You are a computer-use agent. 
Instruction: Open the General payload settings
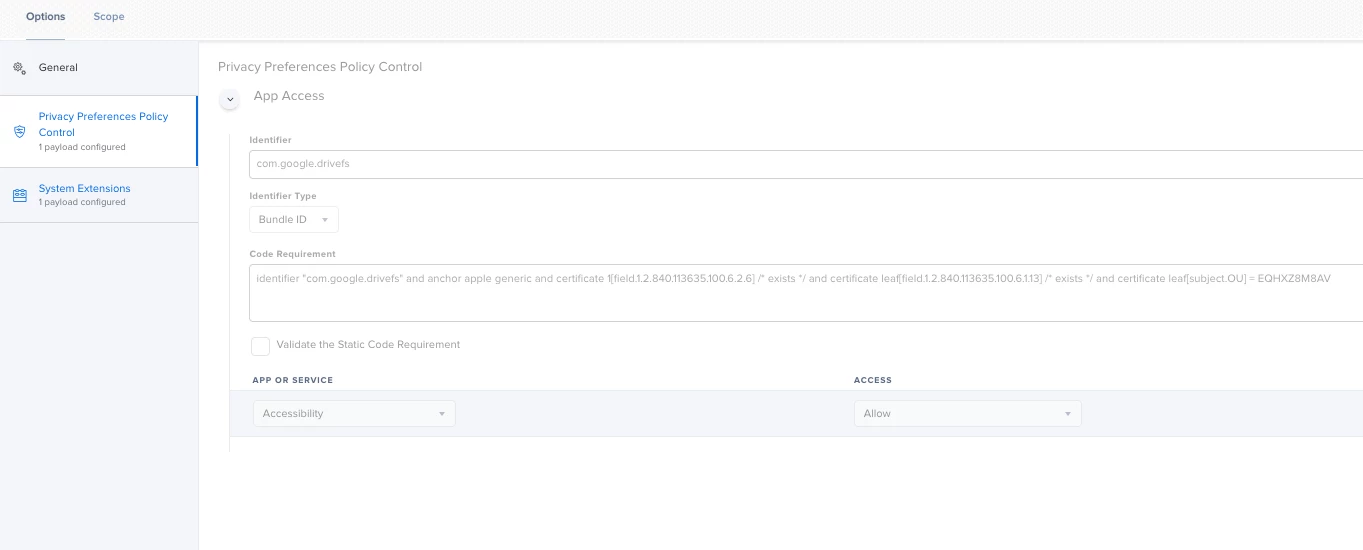tap(99, 68)
